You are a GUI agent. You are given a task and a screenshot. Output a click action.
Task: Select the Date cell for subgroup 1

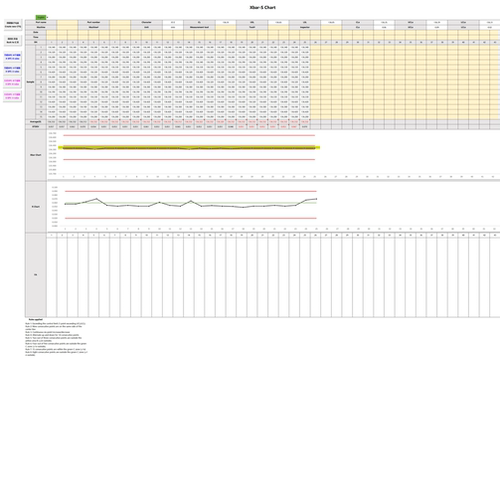[x=52, y=32]
